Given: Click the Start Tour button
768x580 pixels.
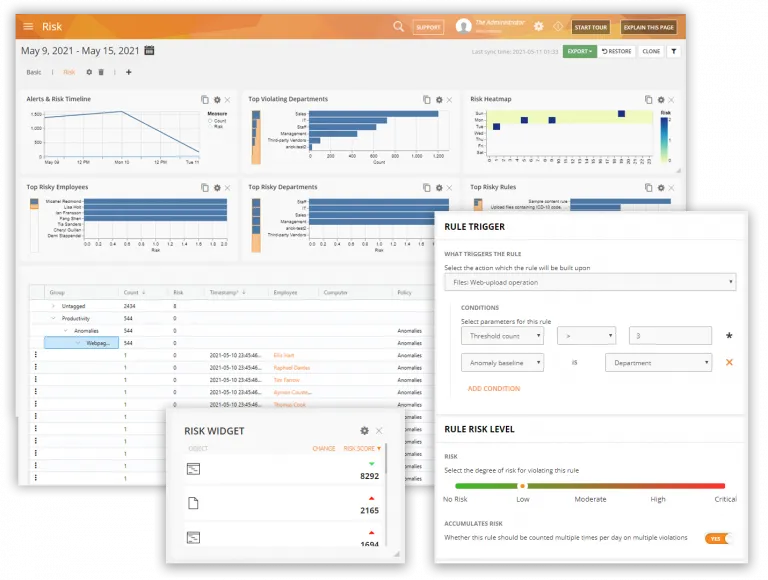Looking at the screenshot, I should [590, 27].
